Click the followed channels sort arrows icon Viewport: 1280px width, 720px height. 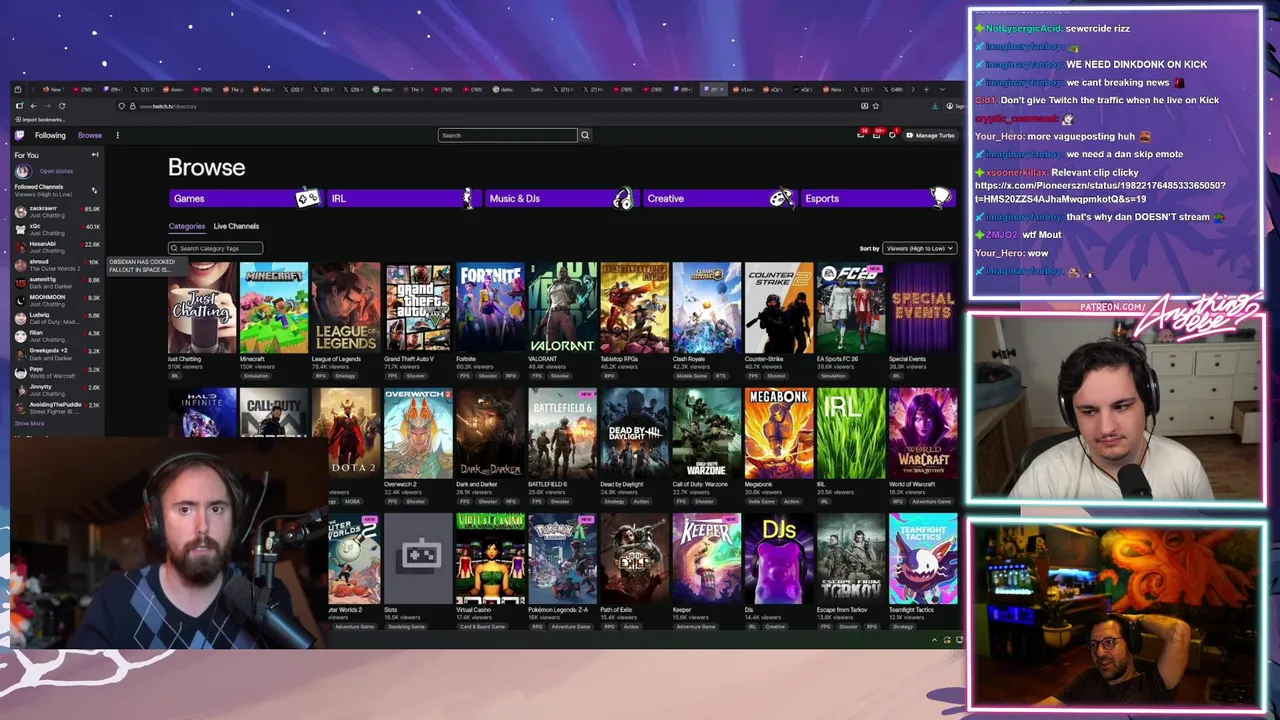coord(94,190)
